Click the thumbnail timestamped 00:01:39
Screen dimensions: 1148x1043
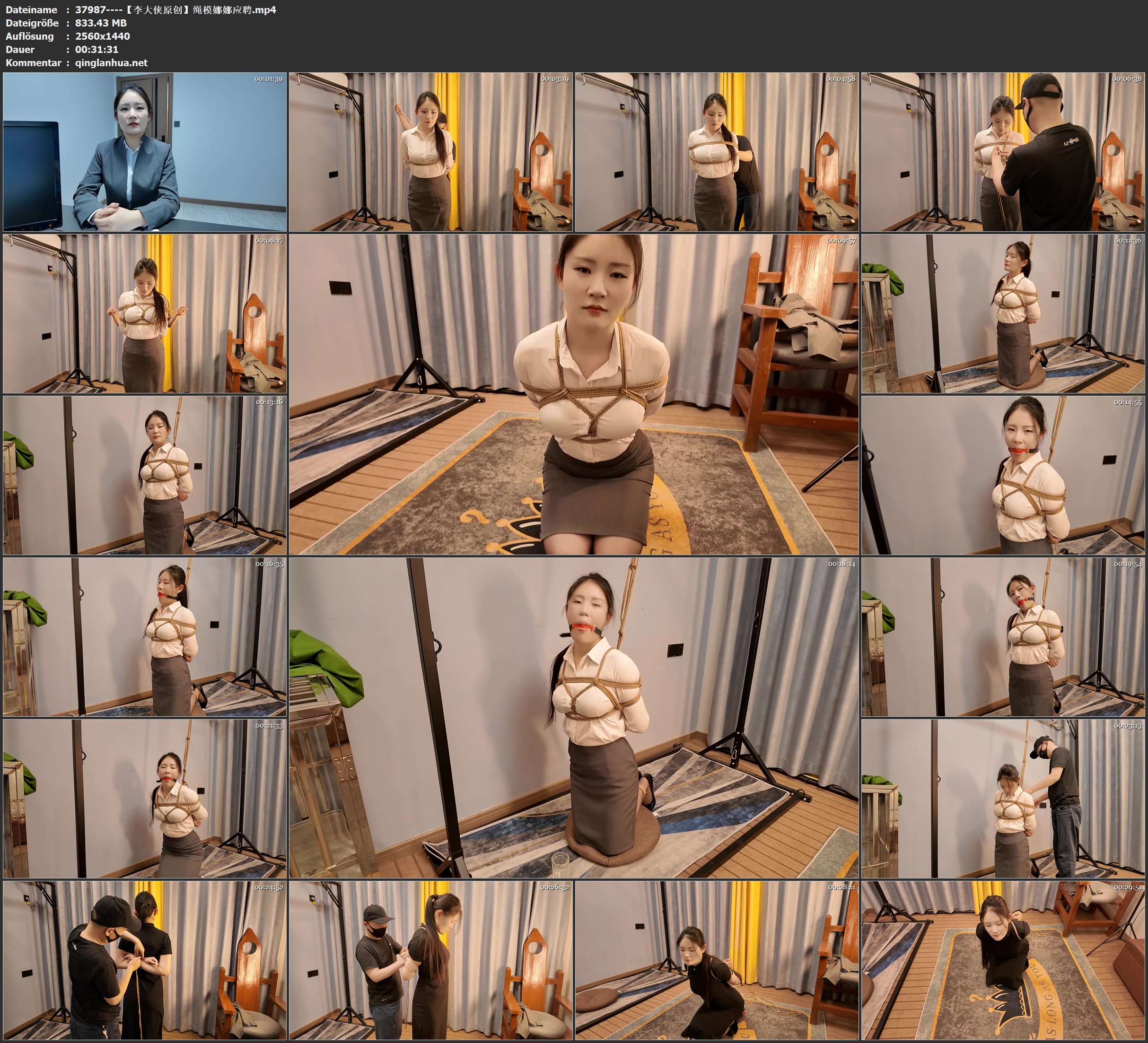145,151
